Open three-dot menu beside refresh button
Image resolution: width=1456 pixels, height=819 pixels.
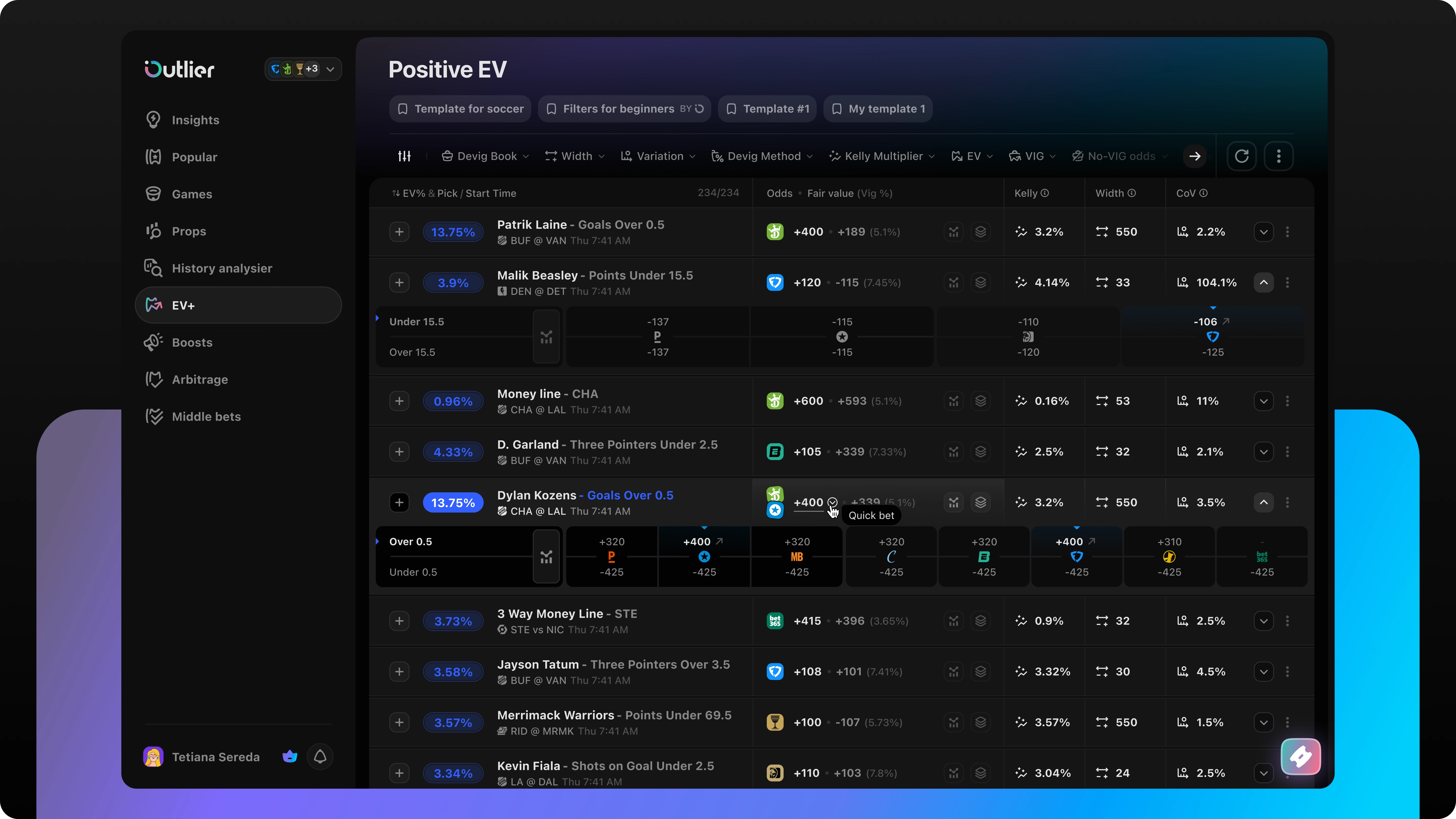point(1279,156)
